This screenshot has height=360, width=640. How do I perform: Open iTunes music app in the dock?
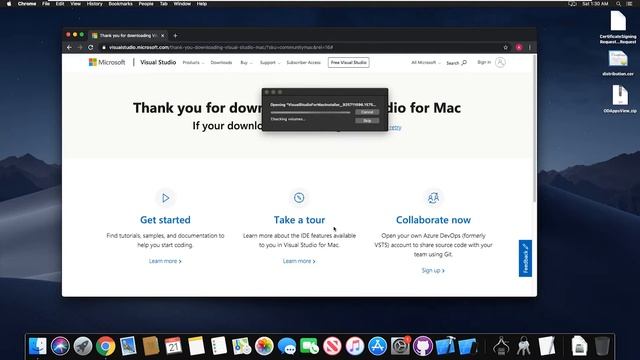[x=355, y=346]
